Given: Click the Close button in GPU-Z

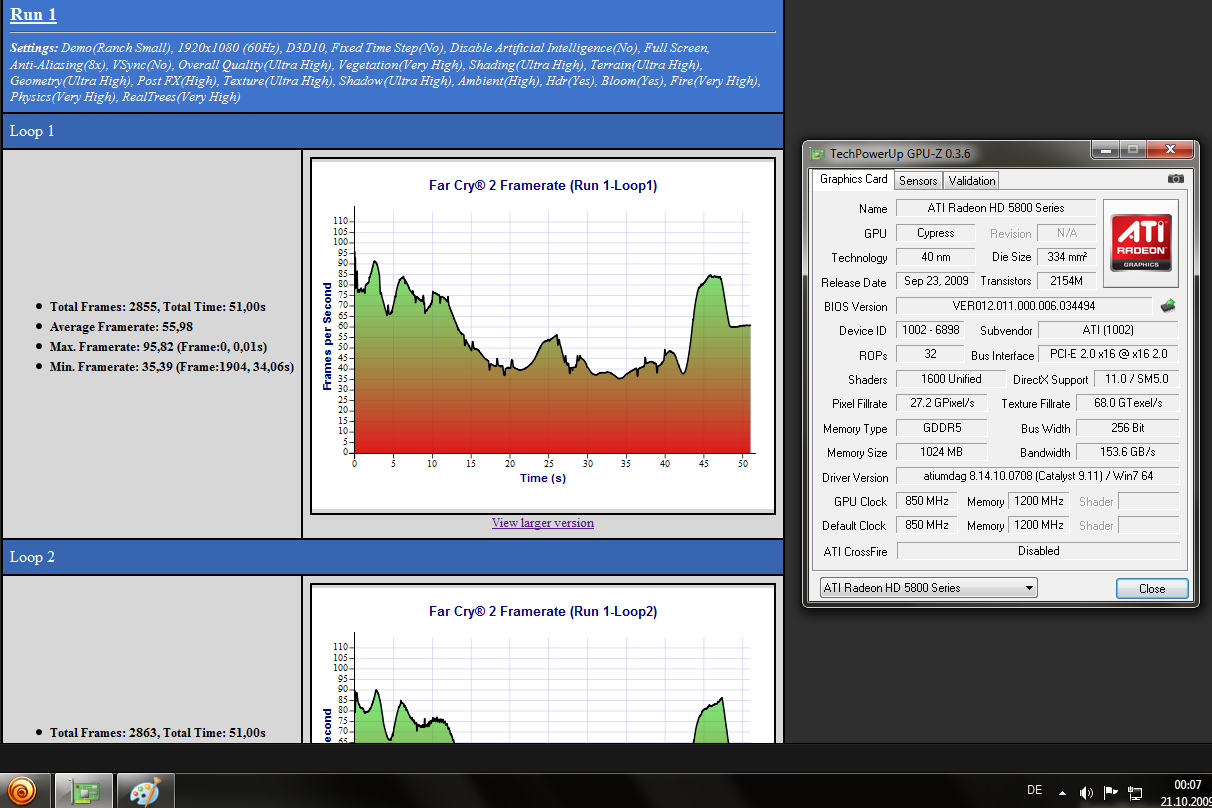Looking at the screenshot, I should click(1152, 588).
